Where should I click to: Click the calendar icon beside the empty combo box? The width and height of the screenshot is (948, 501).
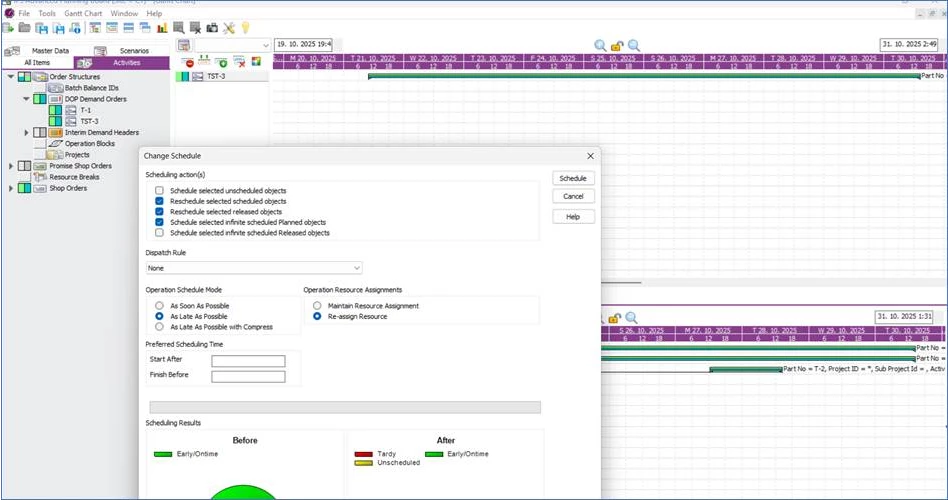(184, 45)
